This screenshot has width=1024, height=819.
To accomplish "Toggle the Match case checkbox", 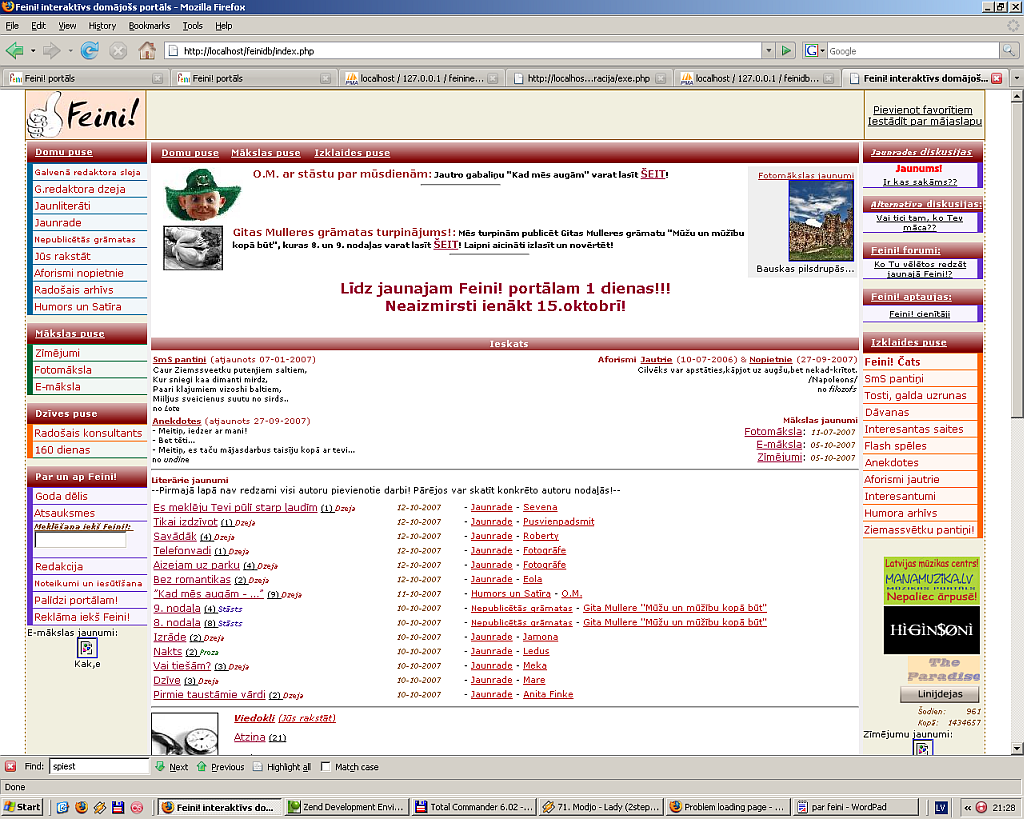I will [325, 767].
